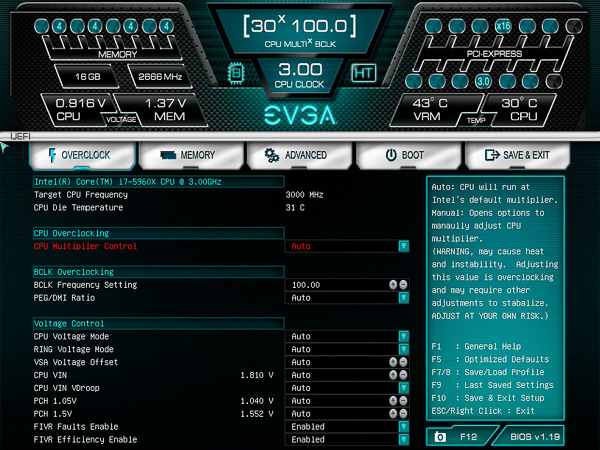The image size is (600, 450).
Task: Open PEG/DMI Ratio dropdown
Action: tap(403, 298)
